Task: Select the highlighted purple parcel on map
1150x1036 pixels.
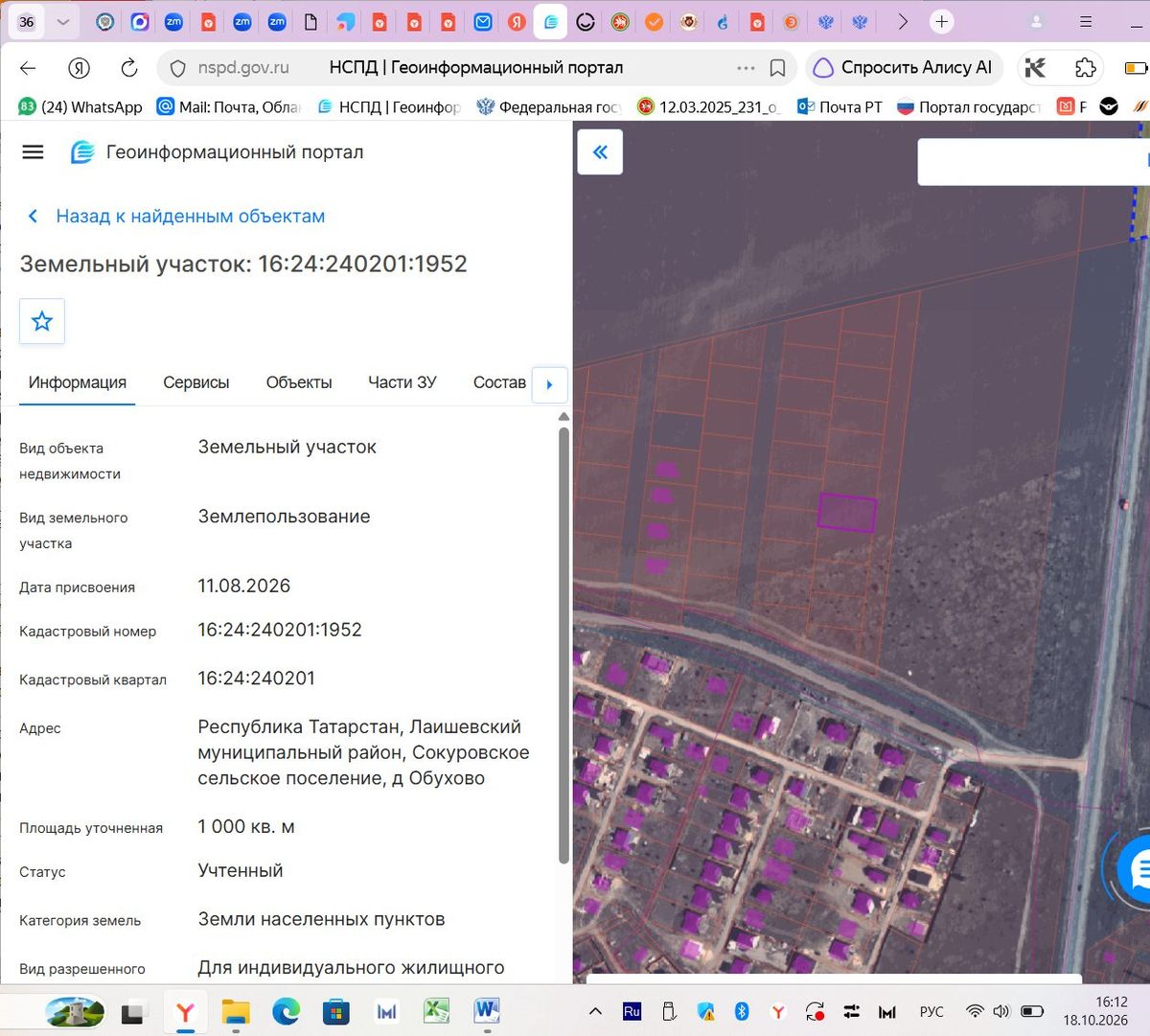Action: 847,513
